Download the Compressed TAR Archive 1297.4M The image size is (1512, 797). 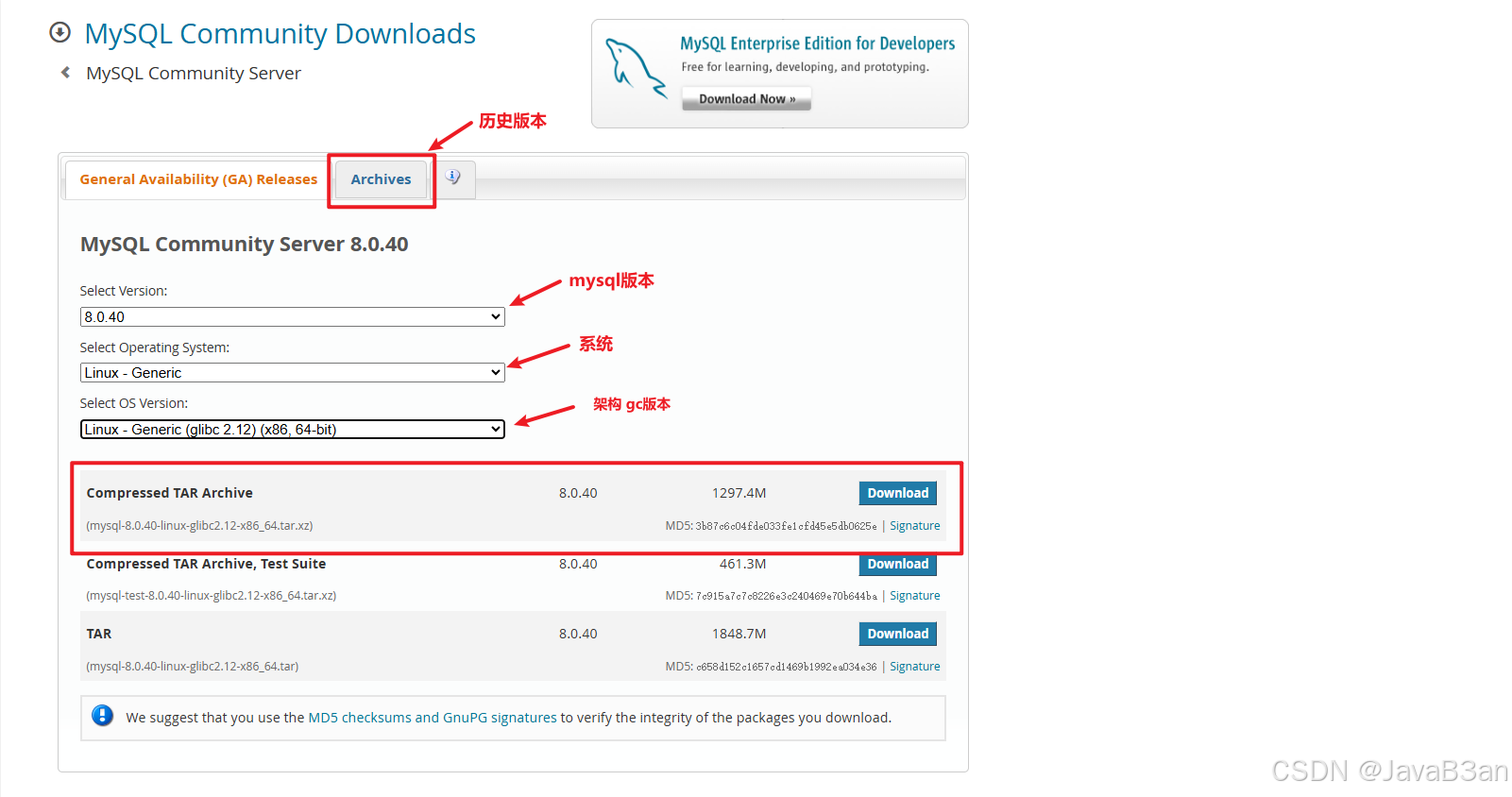[898, 493]
